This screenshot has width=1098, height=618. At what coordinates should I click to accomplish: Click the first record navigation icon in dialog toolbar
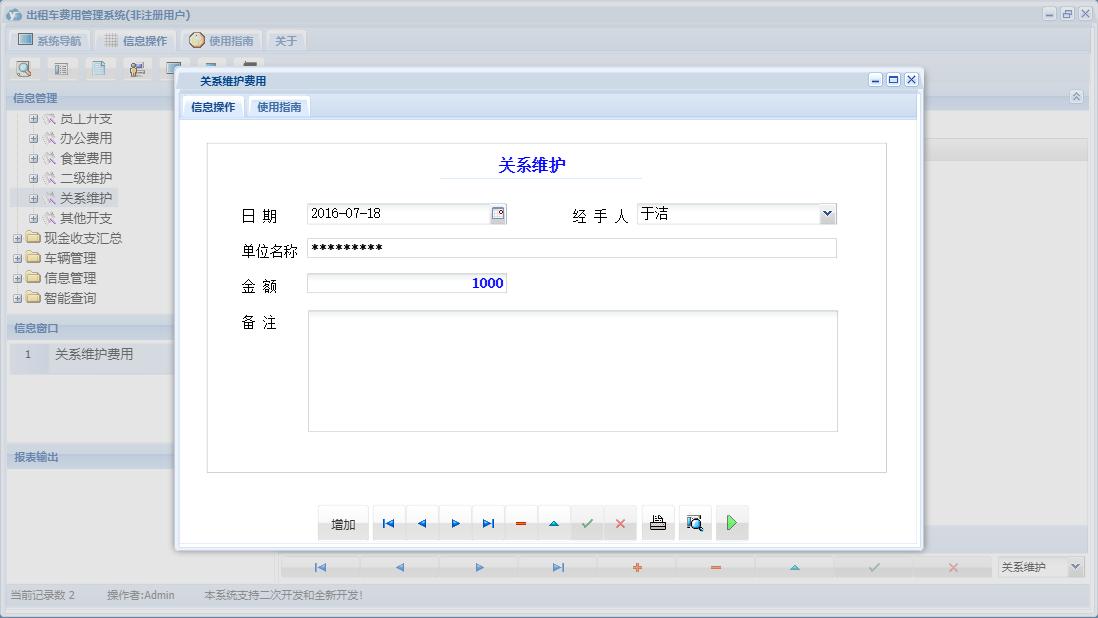tap(388, 522)
